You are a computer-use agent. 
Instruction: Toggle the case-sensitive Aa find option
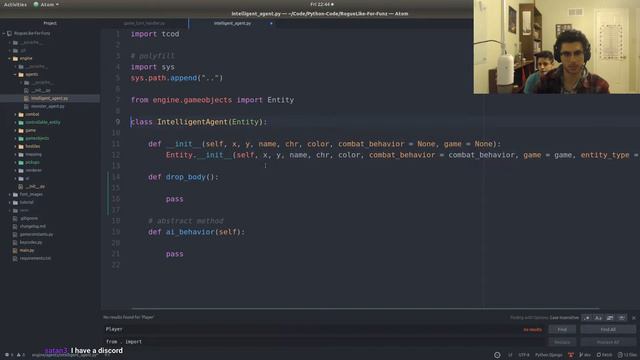pyautogui.click(x=598, y=318)
